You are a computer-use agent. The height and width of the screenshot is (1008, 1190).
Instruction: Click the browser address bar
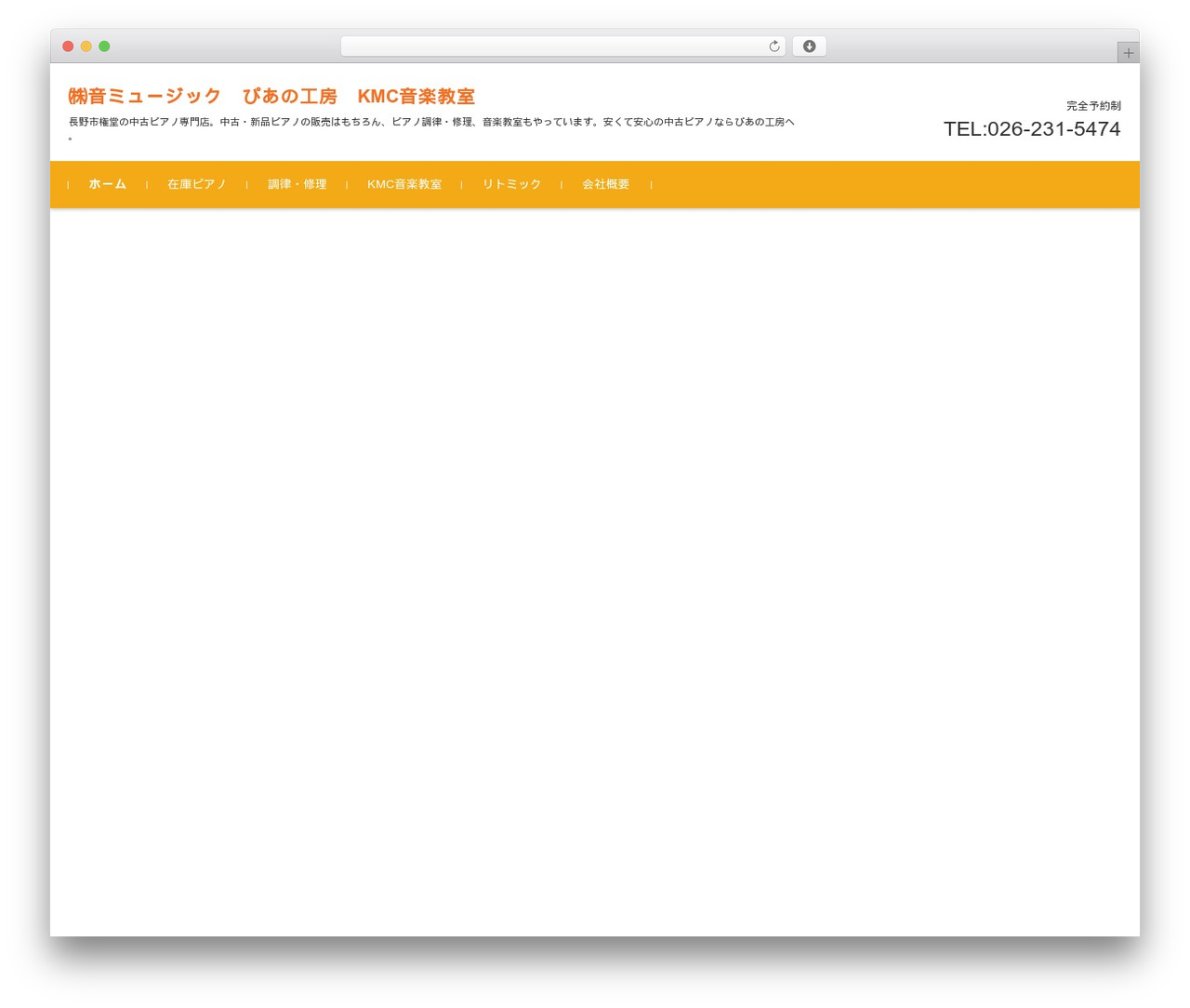tap(562, 46)
